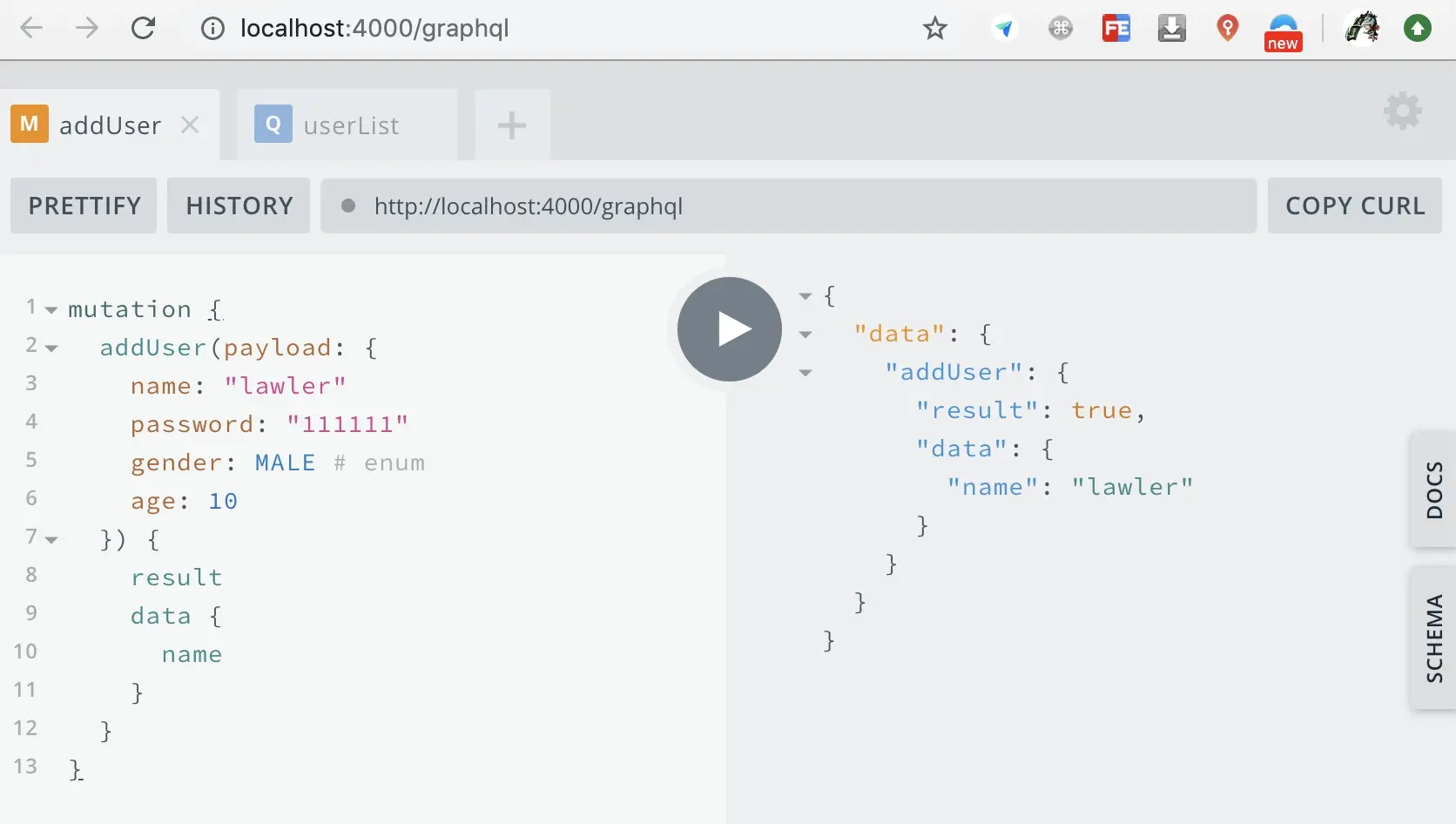Screen dimensions: 1456x824
Task: Select the addUser tab
Action: [110, 125]
